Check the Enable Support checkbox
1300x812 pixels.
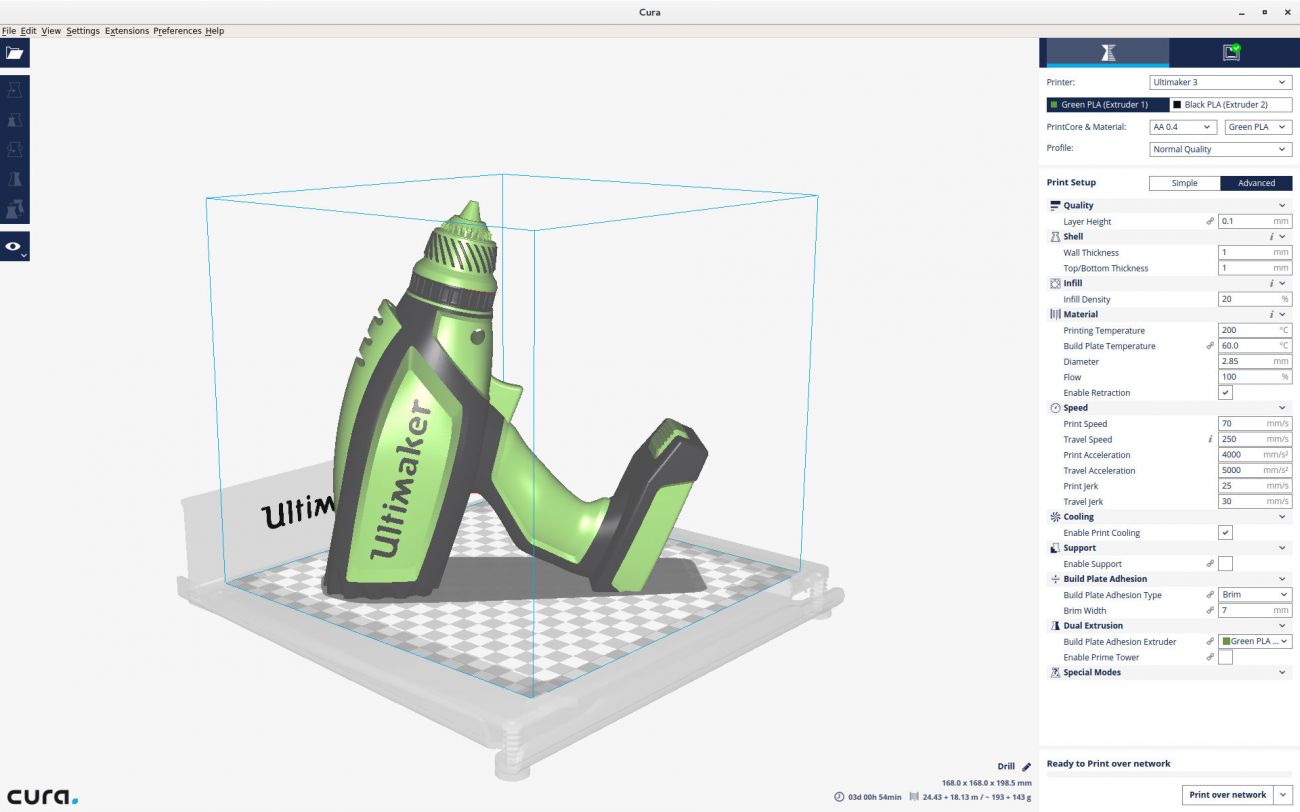(x=1225, y=564)
